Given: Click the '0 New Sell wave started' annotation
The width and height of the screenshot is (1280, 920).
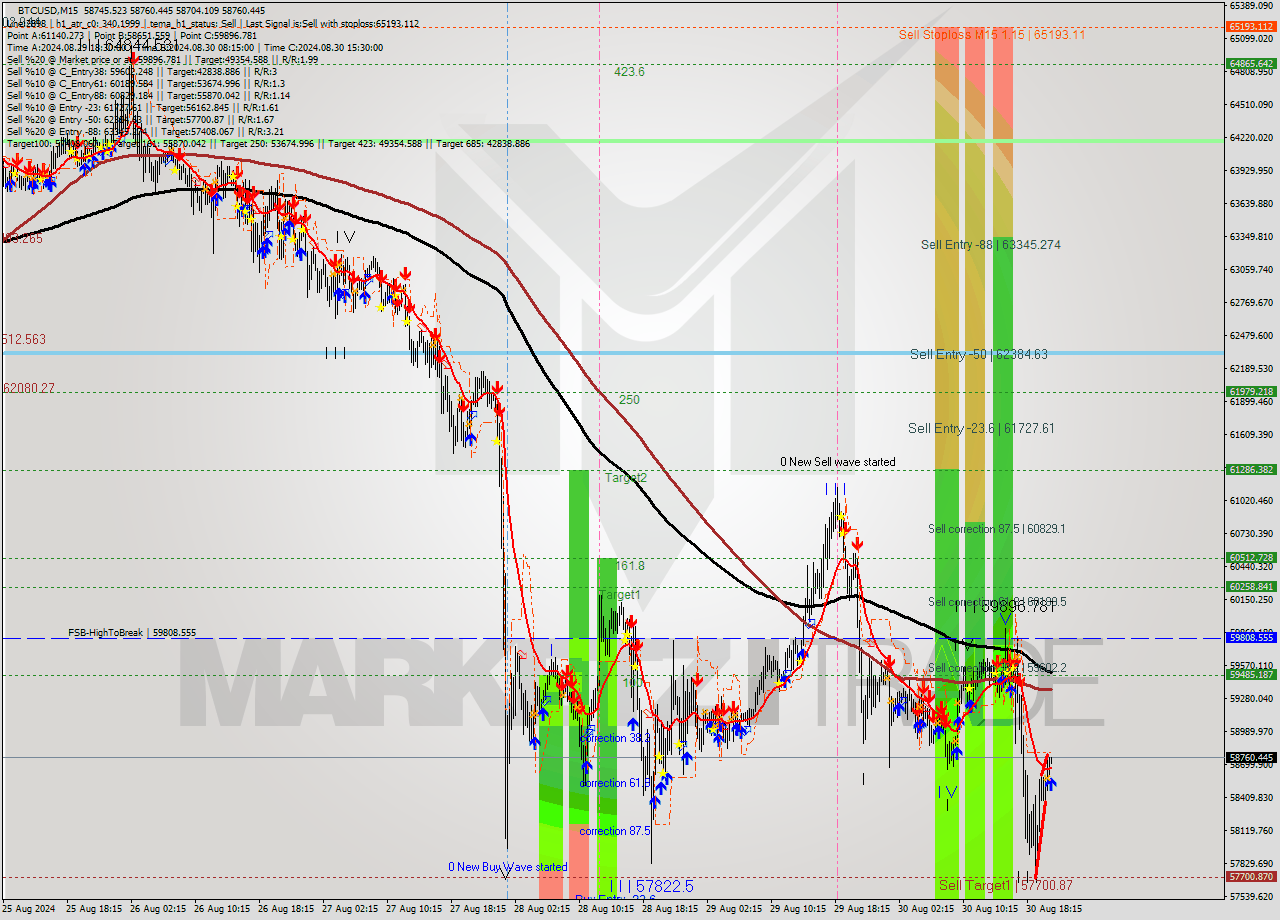Looking at the screenshot, I should coord(838,462).
